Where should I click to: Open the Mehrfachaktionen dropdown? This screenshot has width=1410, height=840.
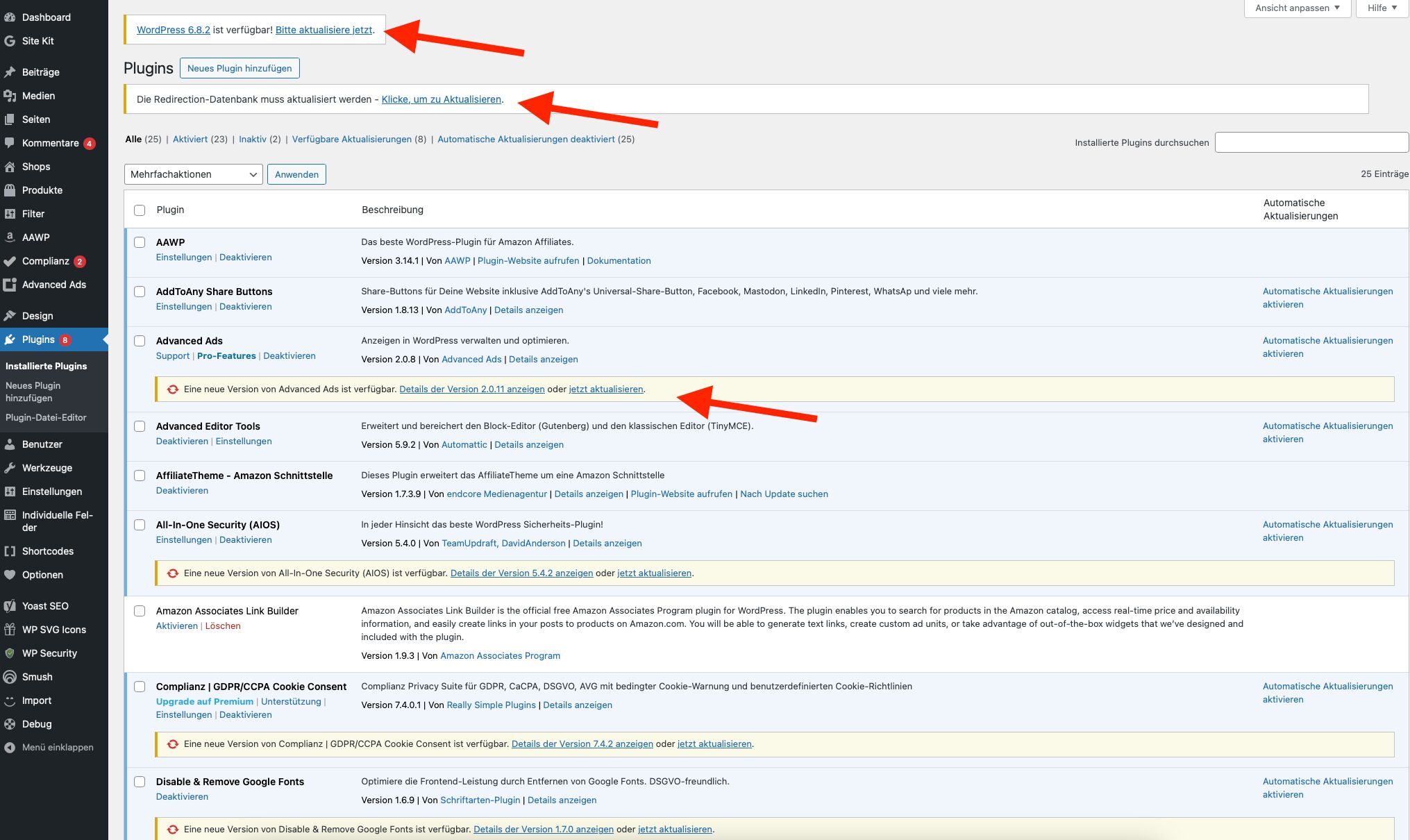[x=193, y=174]
